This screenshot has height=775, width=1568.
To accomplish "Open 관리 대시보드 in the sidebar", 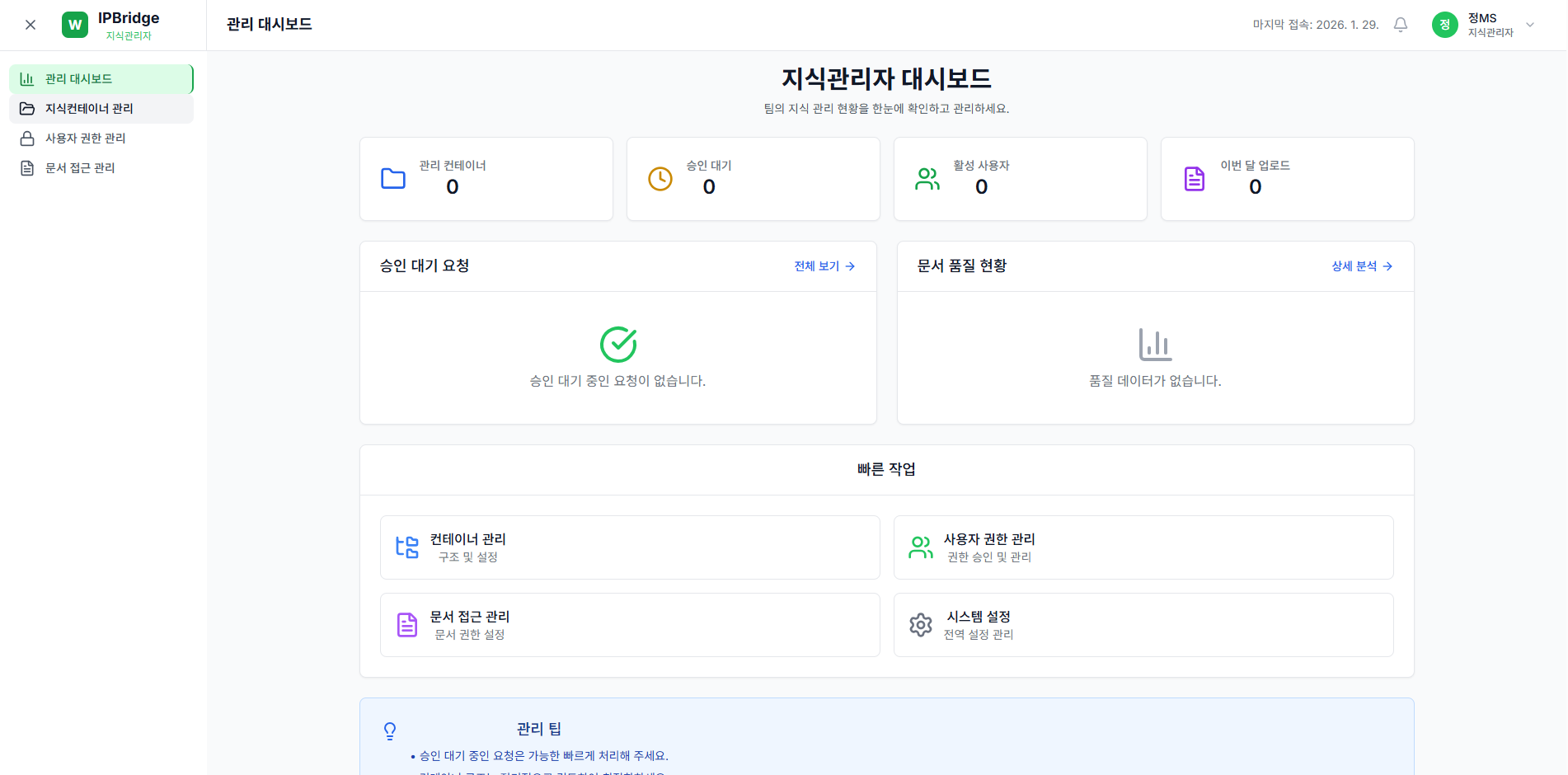I will pos(101,79).
